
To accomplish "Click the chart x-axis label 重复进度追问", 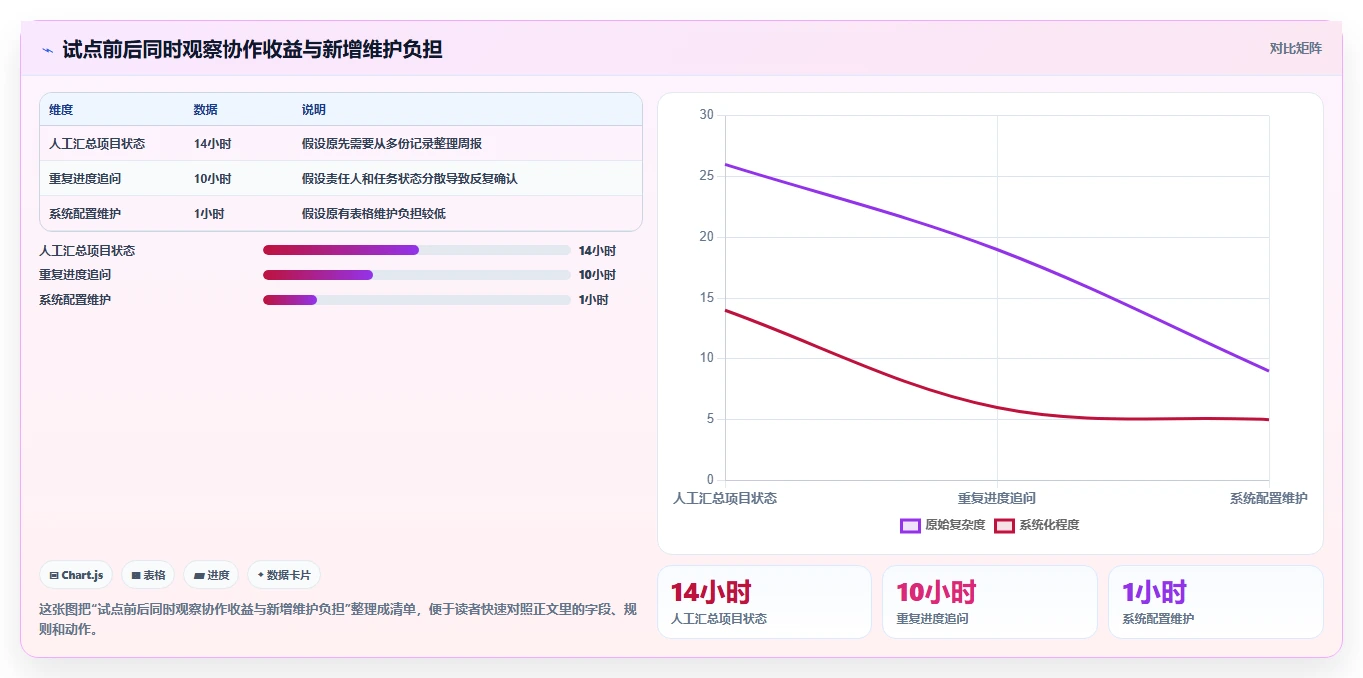I will (x=997, y=498).
